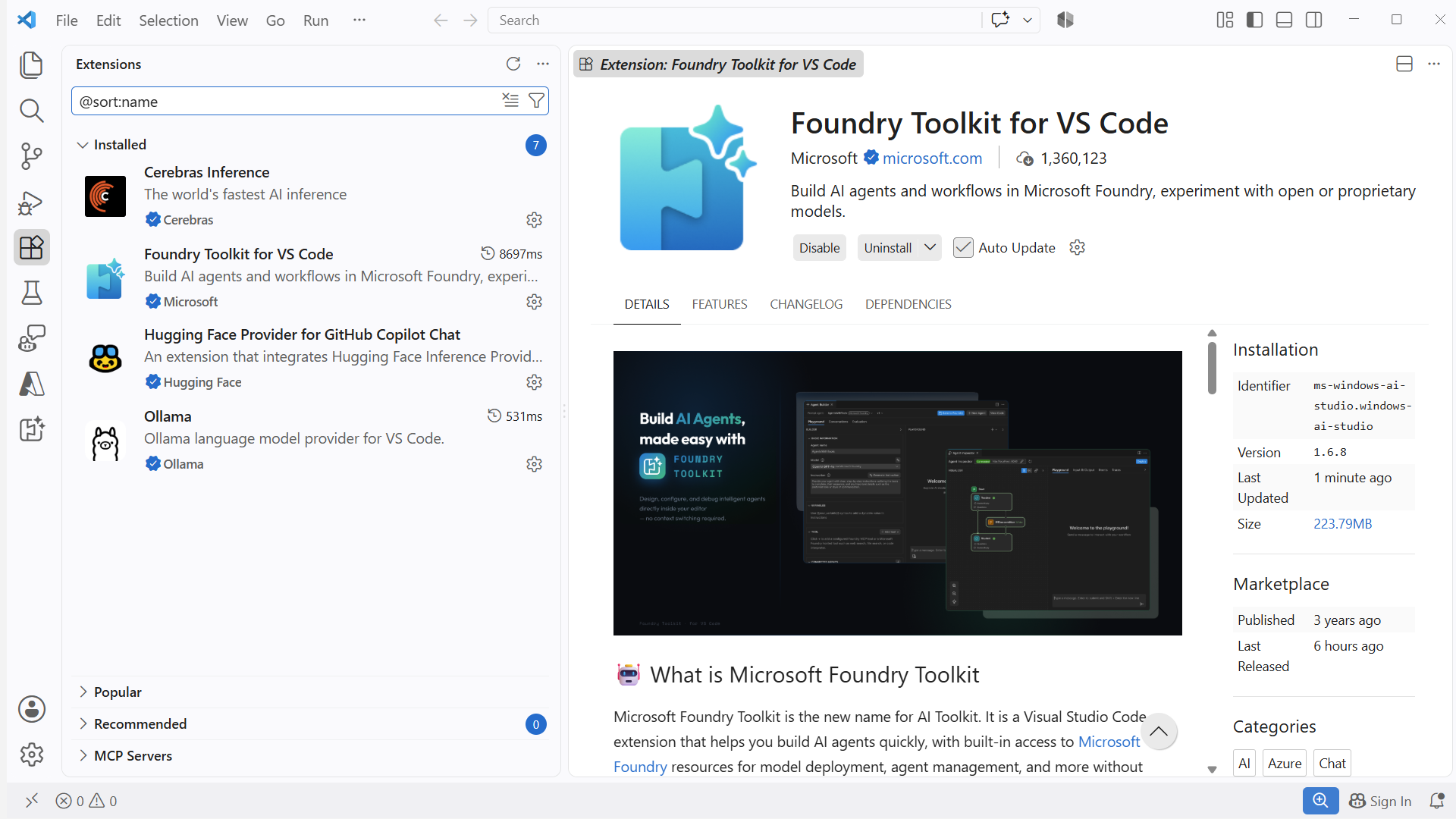1456x819 pixels.
Task: Select the Extension: Foundry Toolkit editor tab
Action: (718, 64)
